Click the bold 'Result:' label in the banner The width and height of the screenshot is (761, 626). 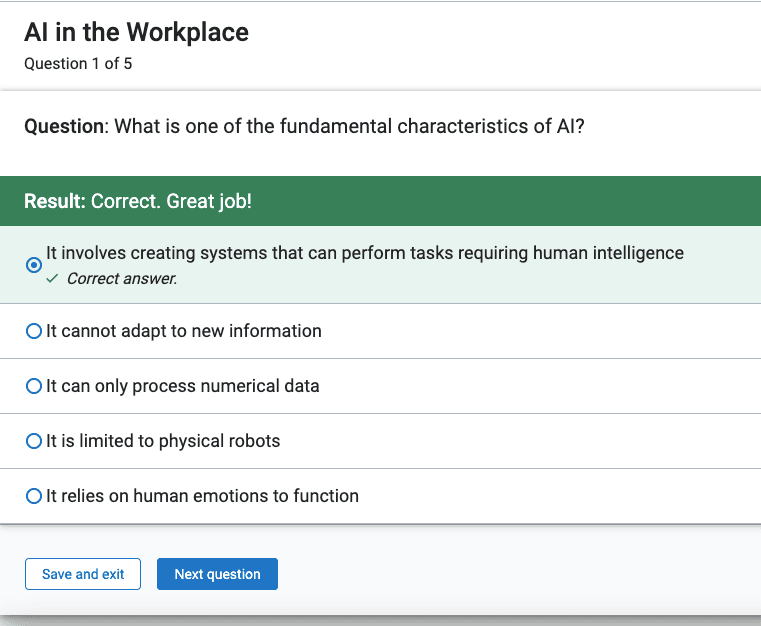[x=55, y=201]
